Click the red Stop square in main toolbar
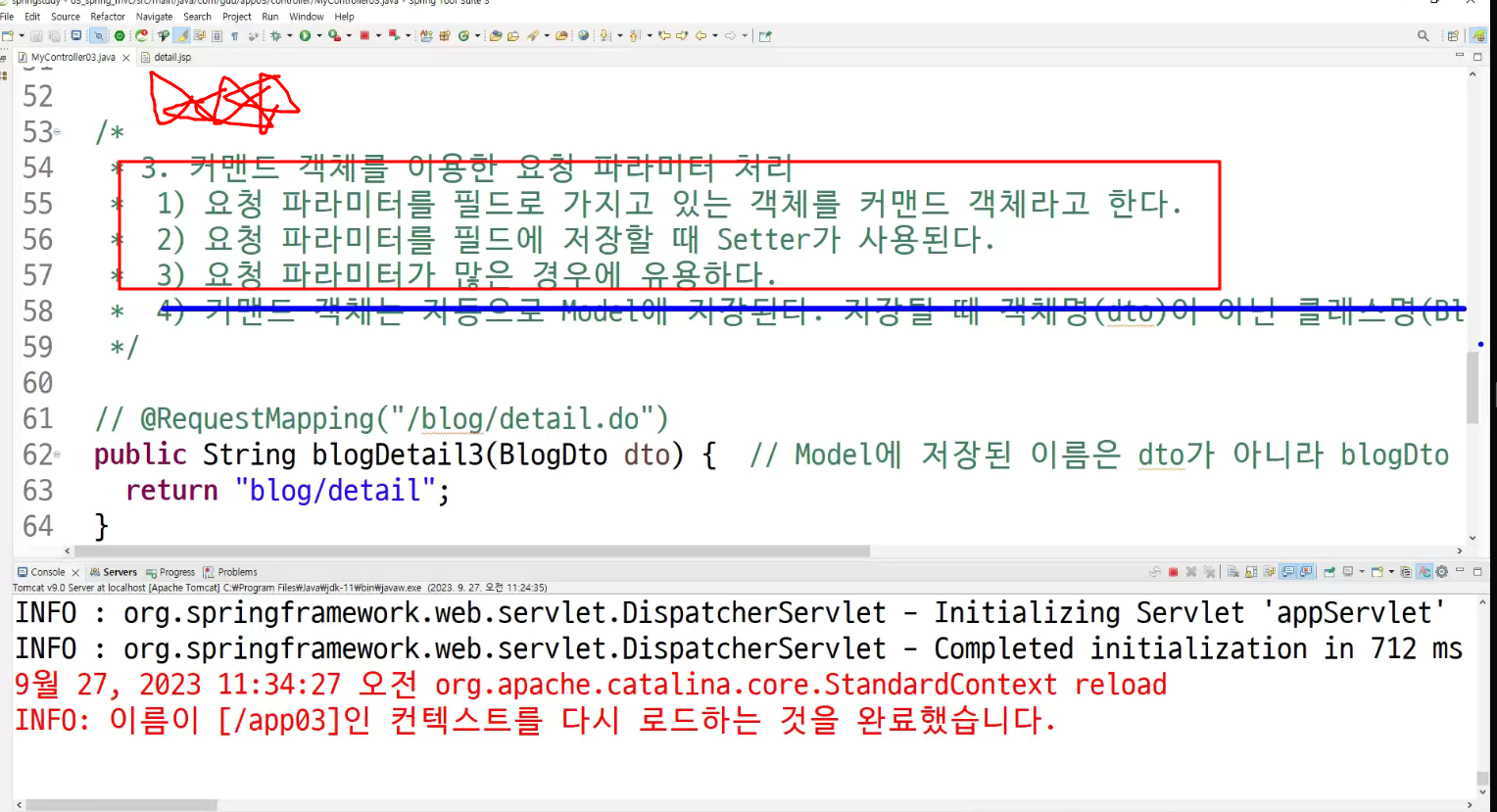The width and height of the screenshot is (1497, 812). (x=364, y=35)
